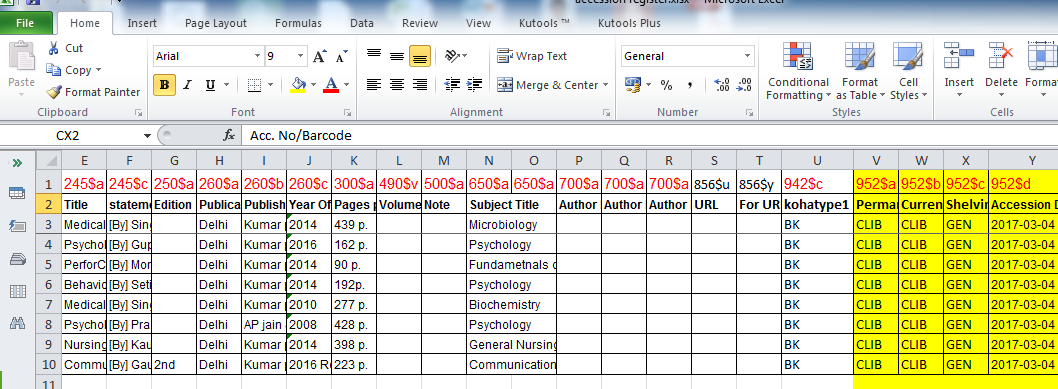
Task: Click Insert cells button
Action: [x=959, y=71]
